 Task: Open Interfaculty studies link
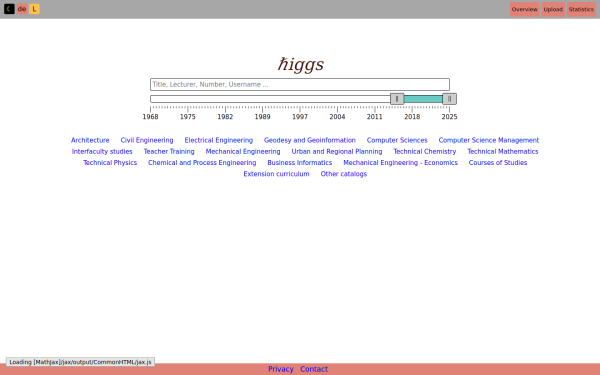tap(102, 152)
